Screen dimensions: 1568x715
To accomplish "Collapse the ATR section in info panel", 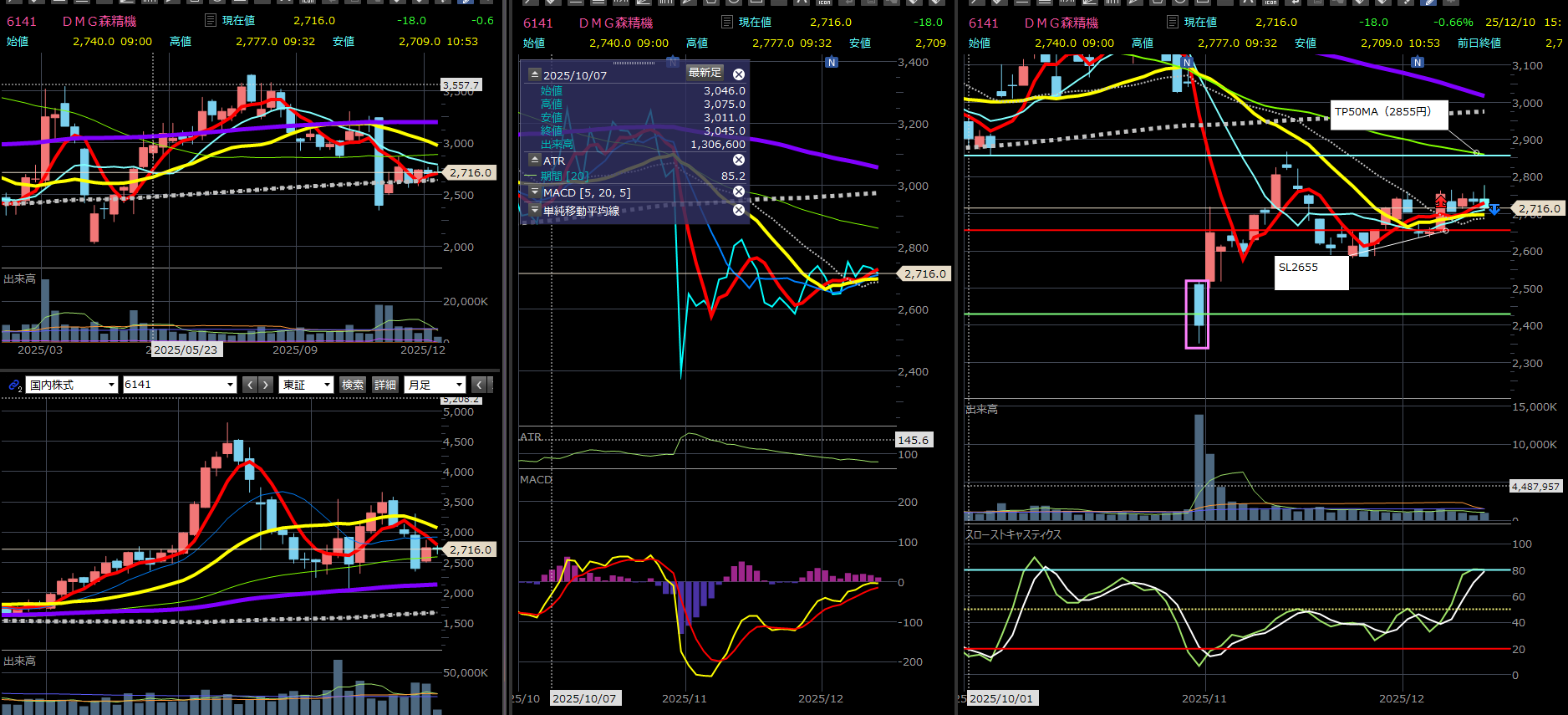I will 535,160.
